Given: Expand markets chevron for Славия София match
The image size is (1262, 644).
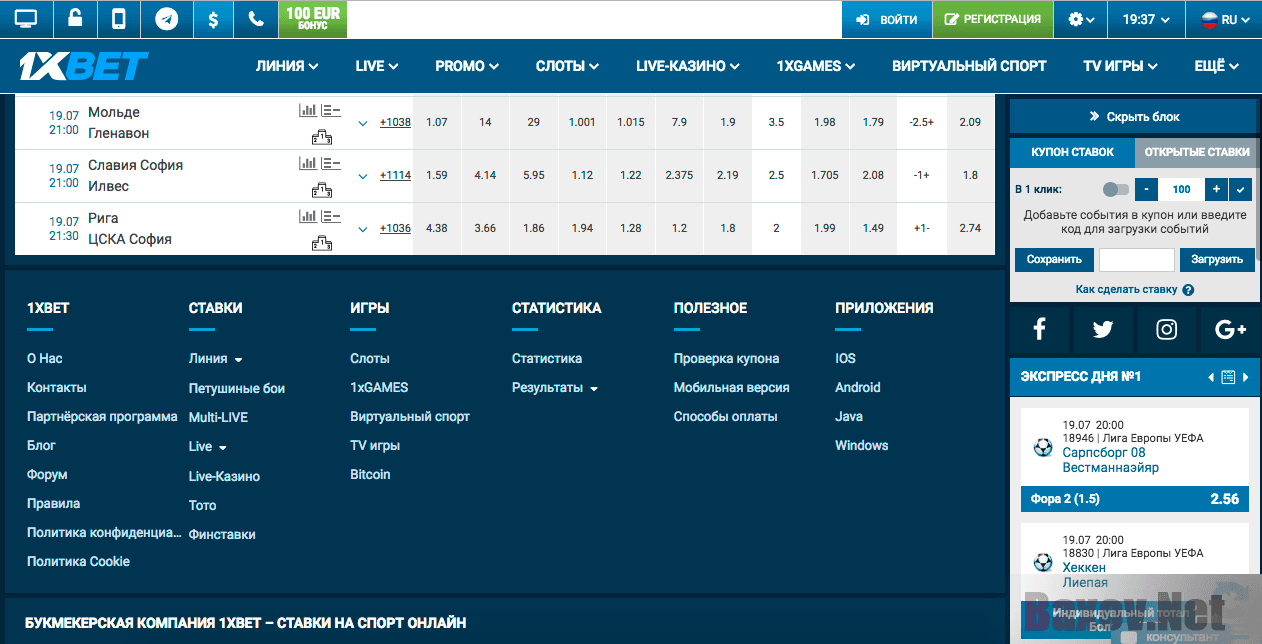Looking at the screenshot, I should tap(363, 176).
